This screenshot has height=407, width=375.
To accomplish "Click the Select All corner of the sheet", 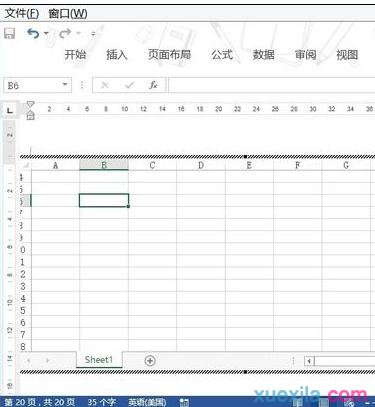I will click(x=26, y=165).
